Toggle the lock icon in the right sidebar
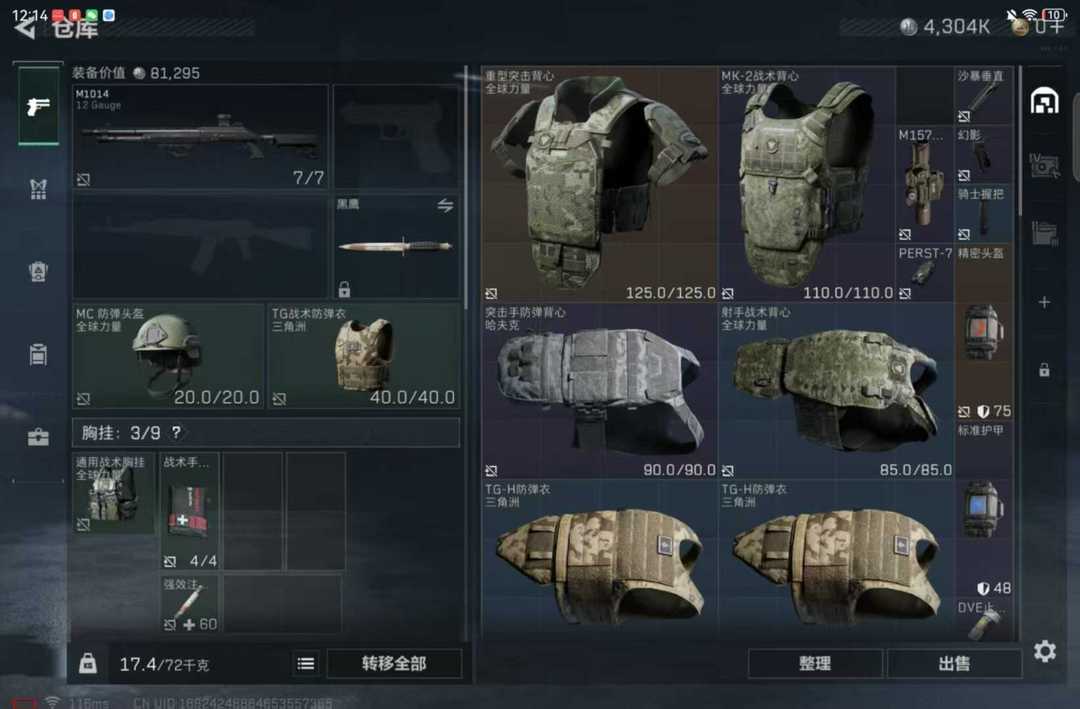 pos(1044,370)
